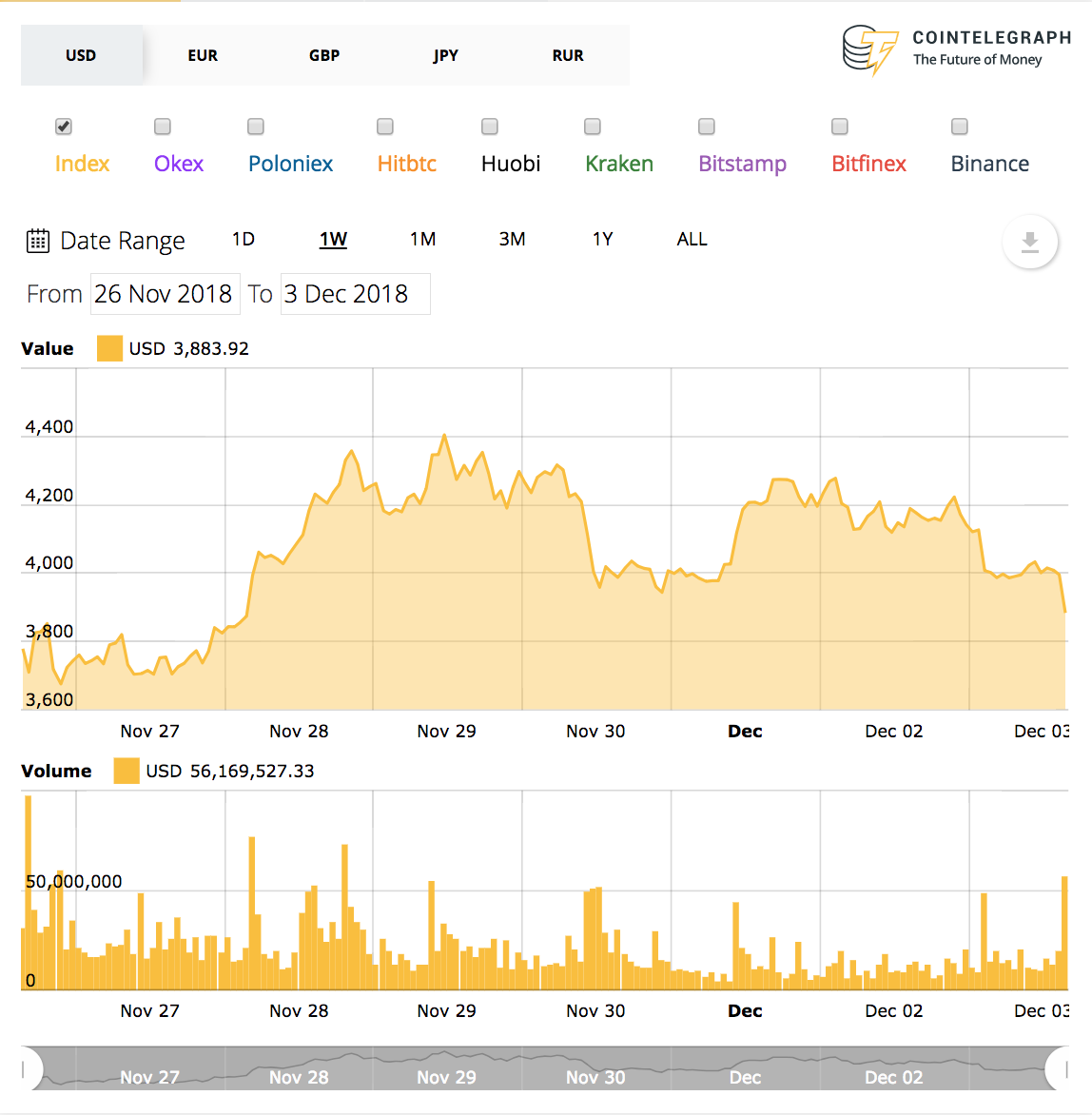This screenshot has width=1092, height=1115.
Task: Click the Kraken exchange label
Action: coord(619,165)
